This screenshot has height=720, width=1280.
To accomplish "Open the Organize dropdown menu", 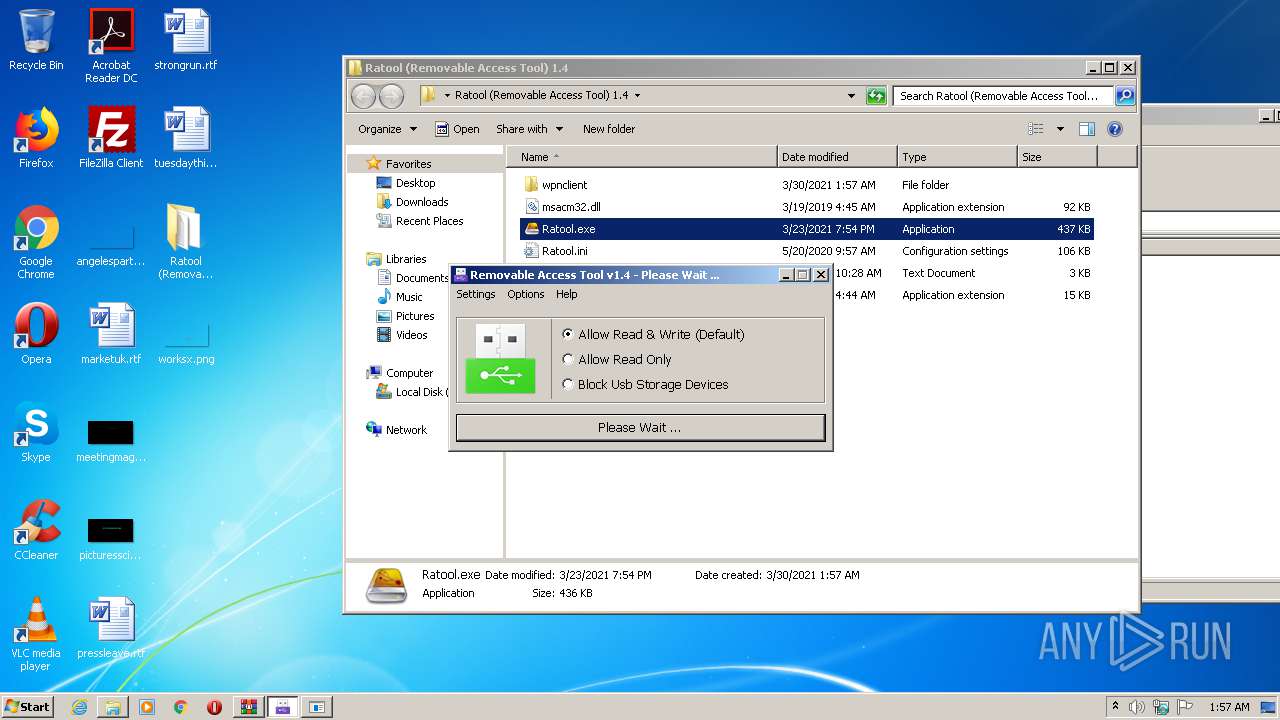I will coord(387,129).
